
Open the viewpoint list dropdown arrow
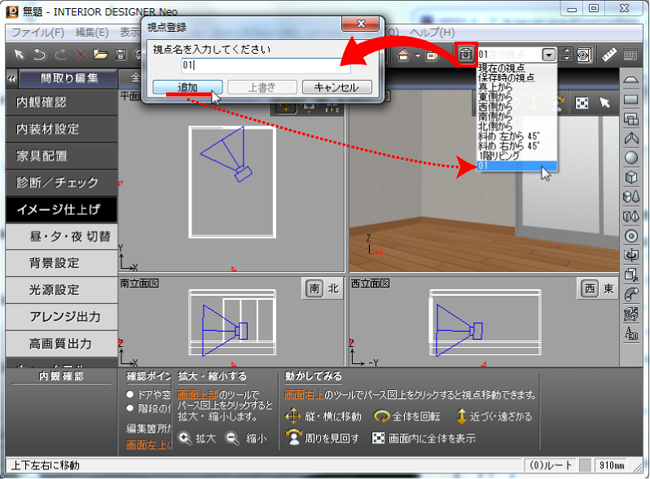(549, 55)
